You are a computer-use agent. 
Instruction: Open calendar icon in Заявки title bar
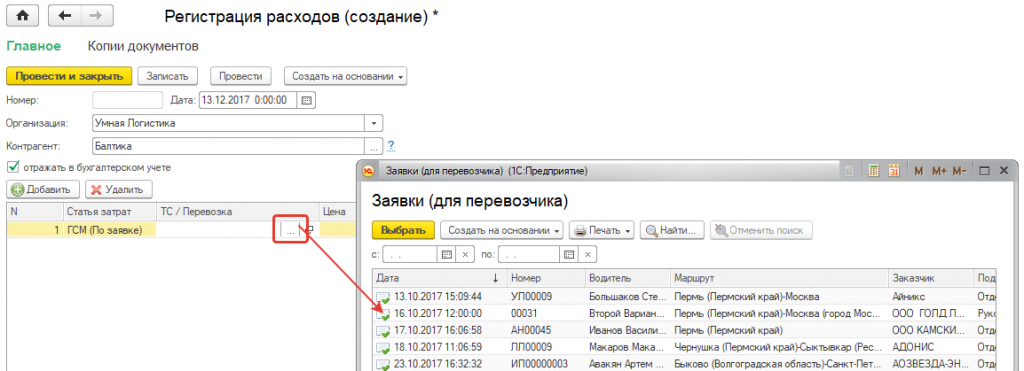pyautogui.click(x=894, y=171)
